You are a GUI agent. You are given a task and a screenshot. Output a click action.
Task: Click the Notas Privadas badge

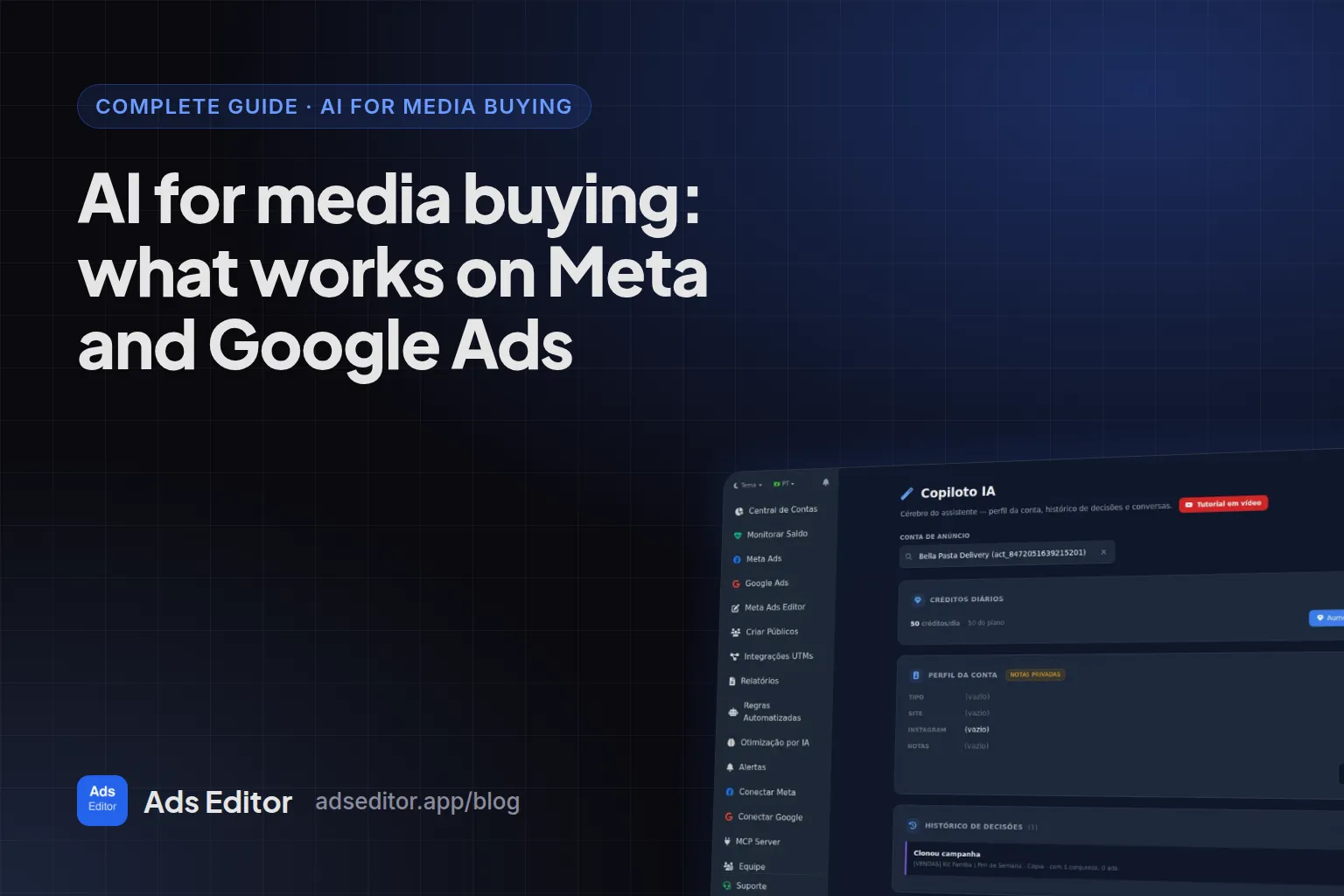click(1035, 675)
